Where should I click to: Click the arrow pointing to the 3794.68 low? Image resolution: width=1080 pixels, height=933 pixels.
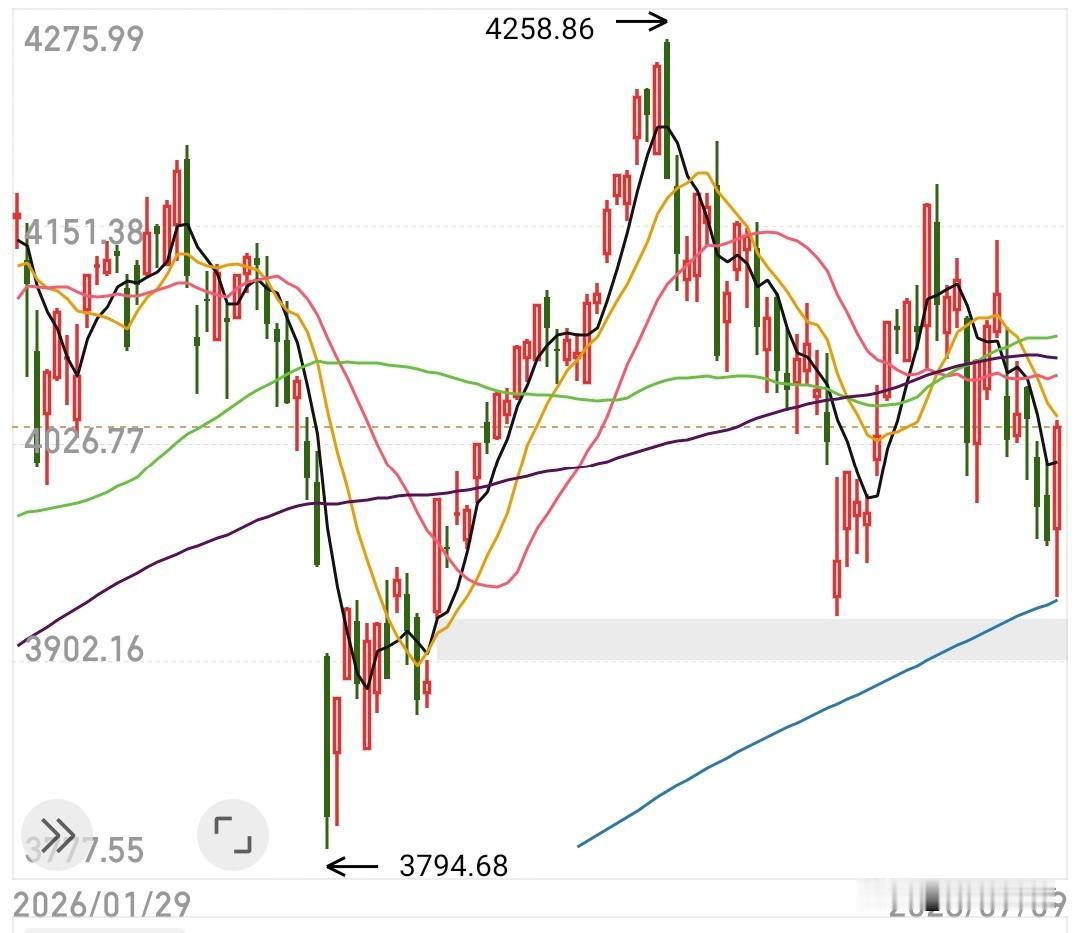(352, 866)
